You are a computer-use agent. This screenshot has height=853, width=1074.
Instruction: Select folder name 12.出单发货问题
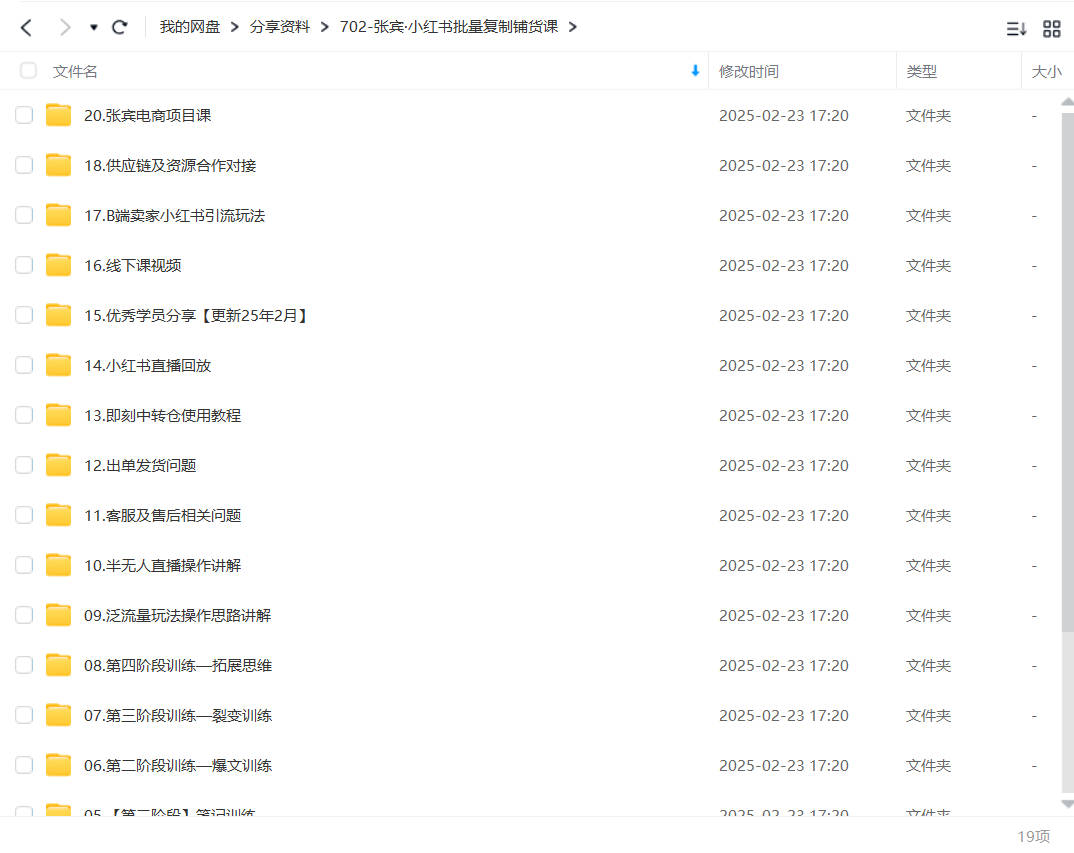tap(140, 466)
